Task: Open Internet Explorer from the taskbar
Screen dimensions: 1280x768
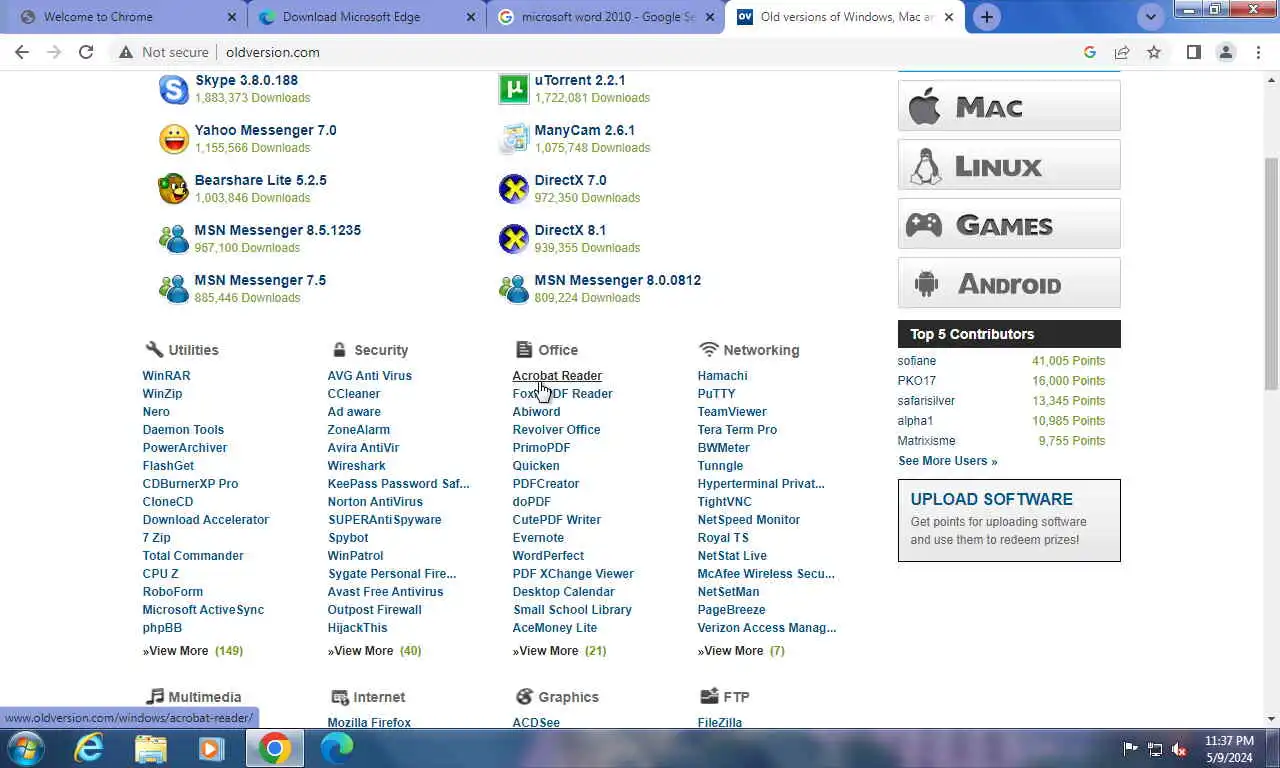Action: pos(89,748)
